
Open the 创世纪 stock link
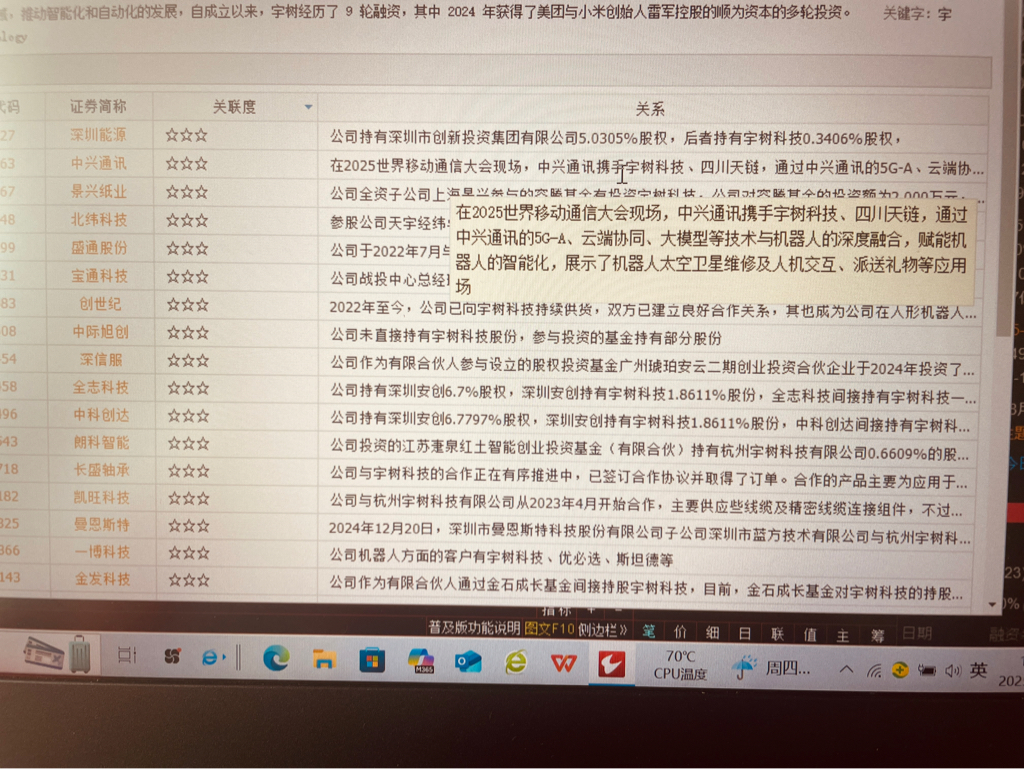tap(100, 304)
